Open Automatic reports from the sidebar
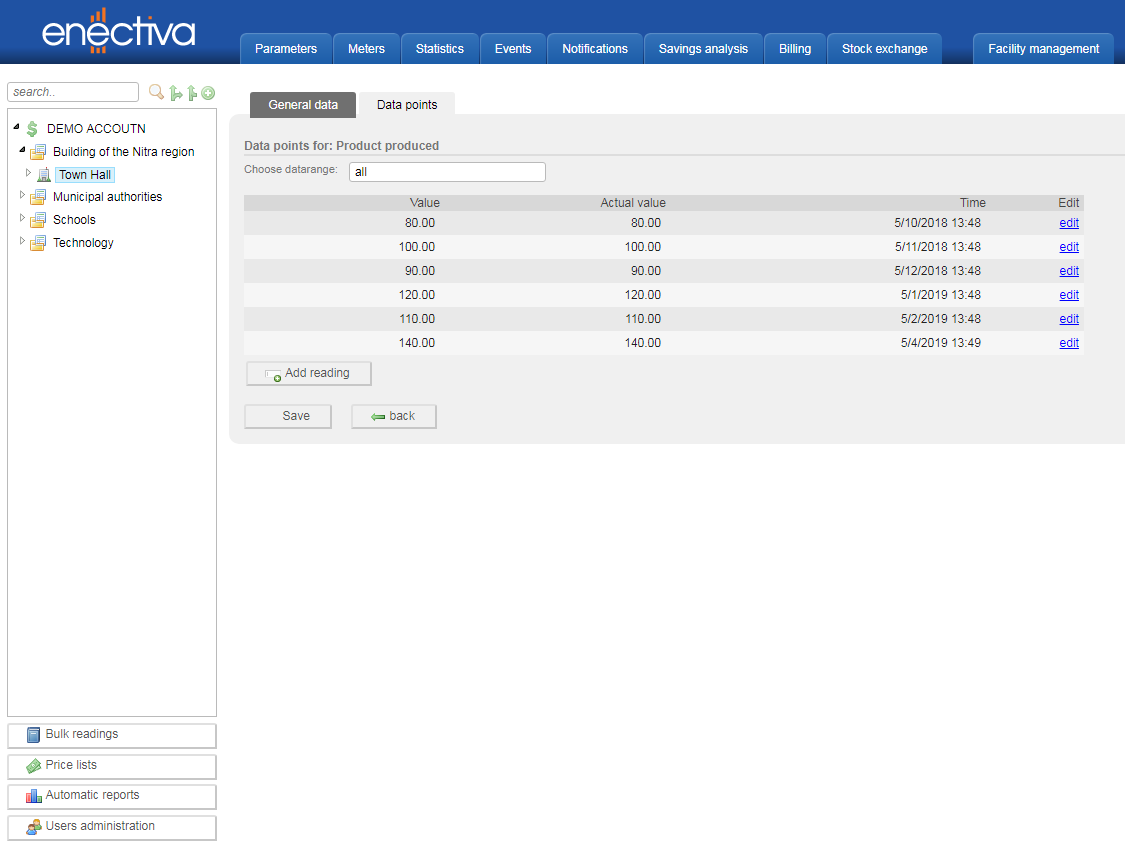The image size is (1125, 861). [x=111, y=796]
